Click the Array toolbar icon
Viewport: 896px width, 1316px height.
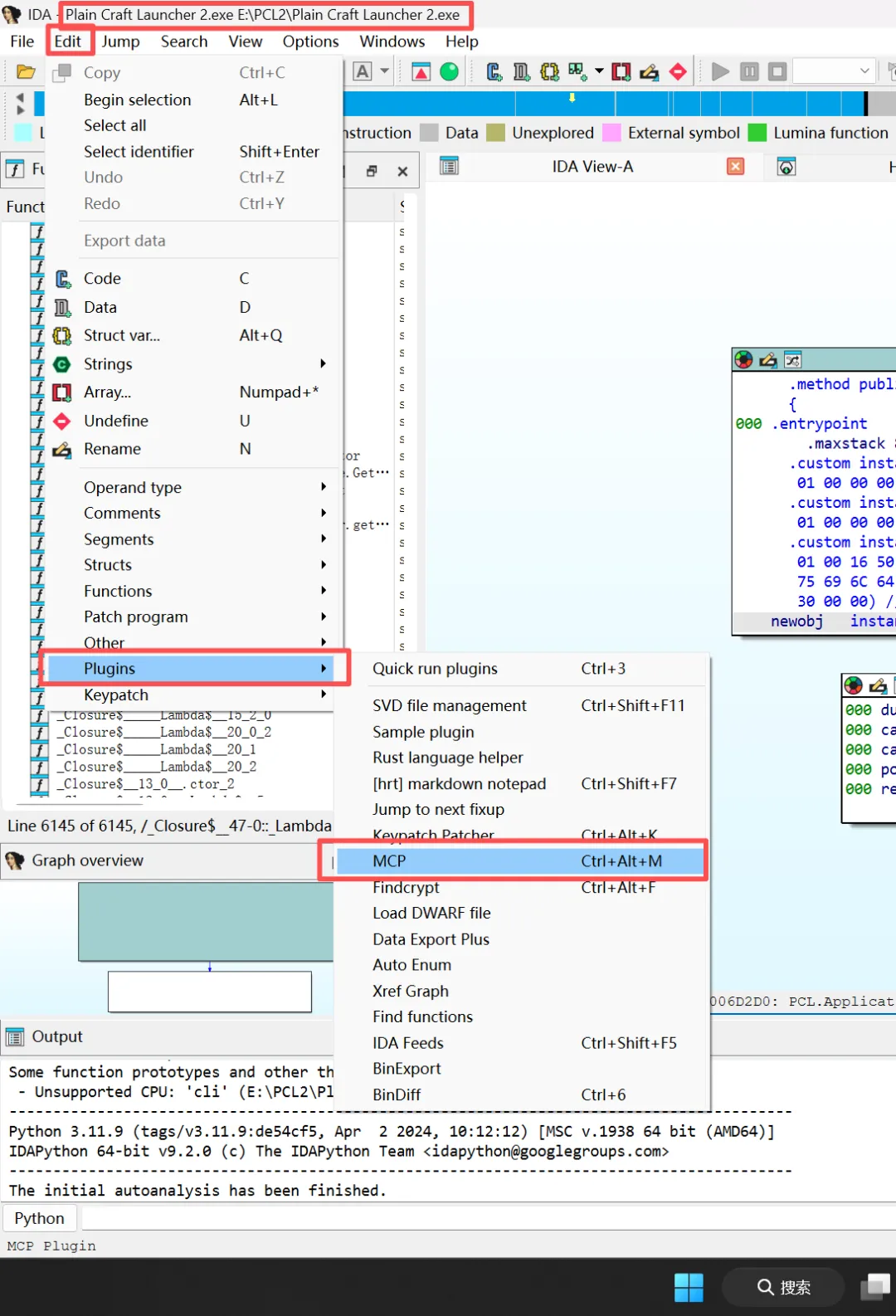click(621, 72)
